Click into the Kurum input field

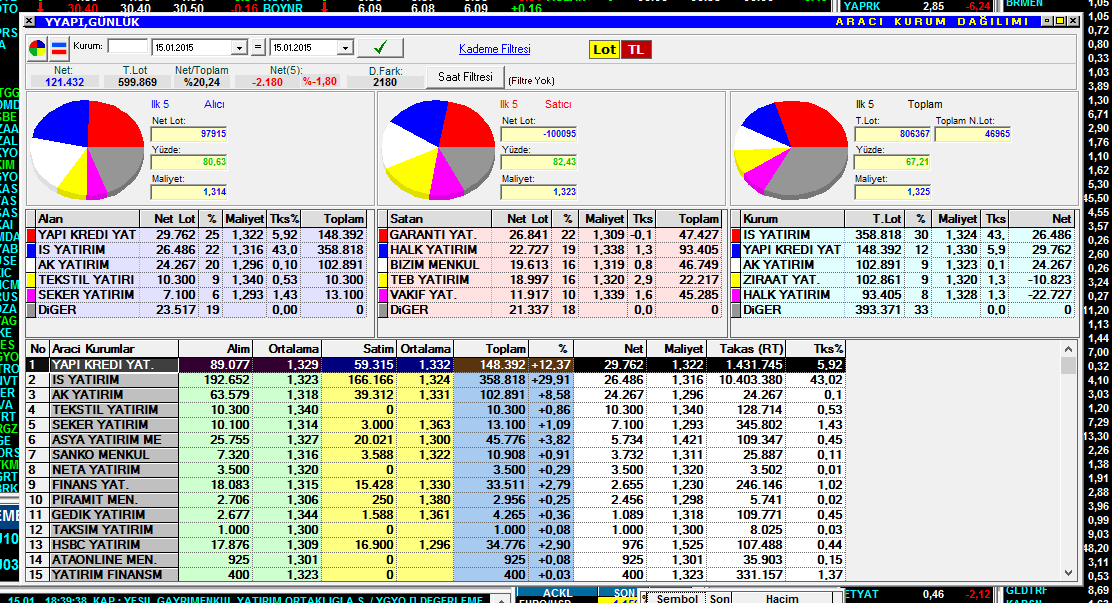(126, 47)
